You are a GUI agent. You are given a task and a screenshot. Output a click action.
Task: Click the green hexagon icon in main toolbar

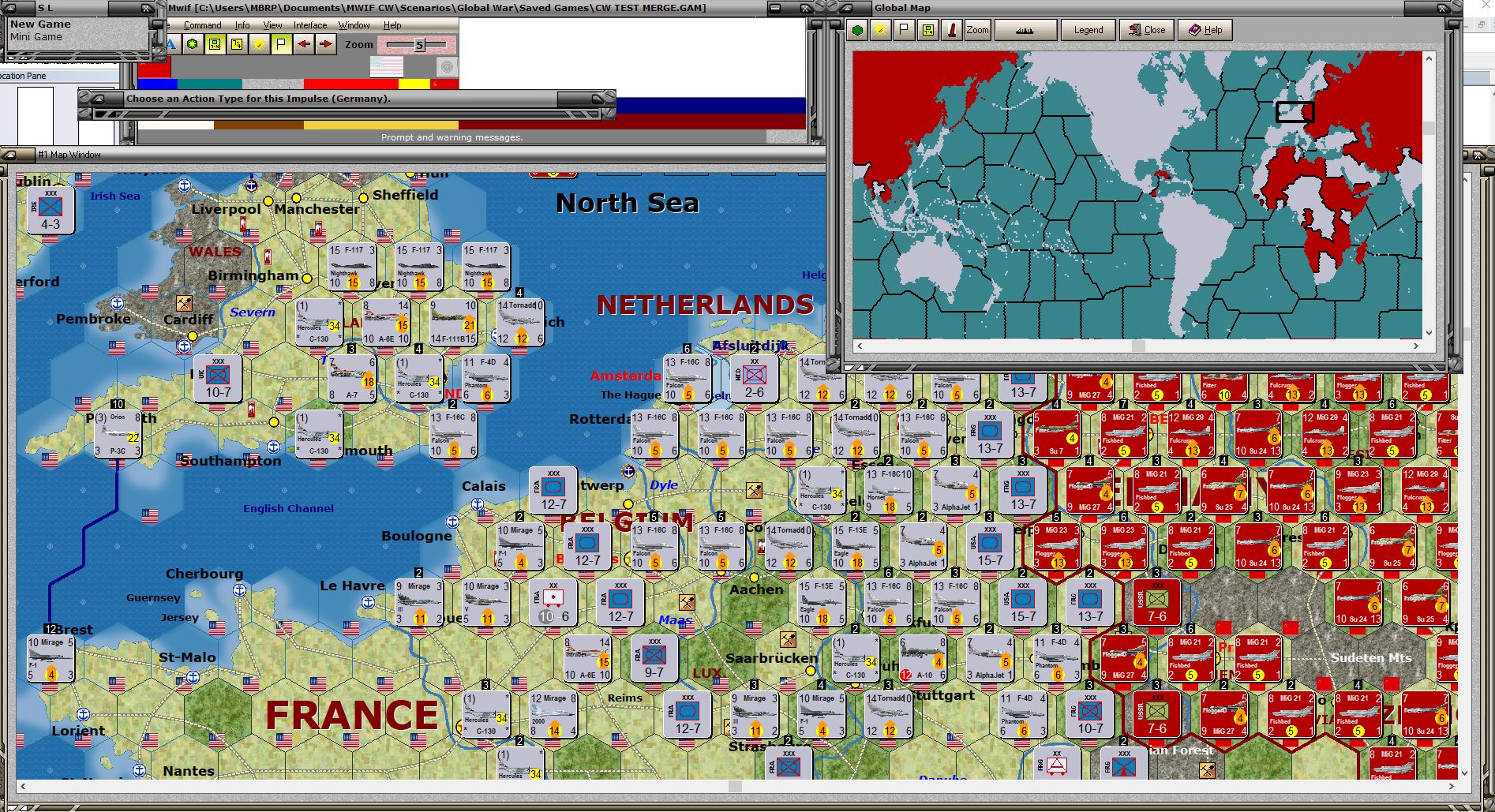tap(192, 44)
